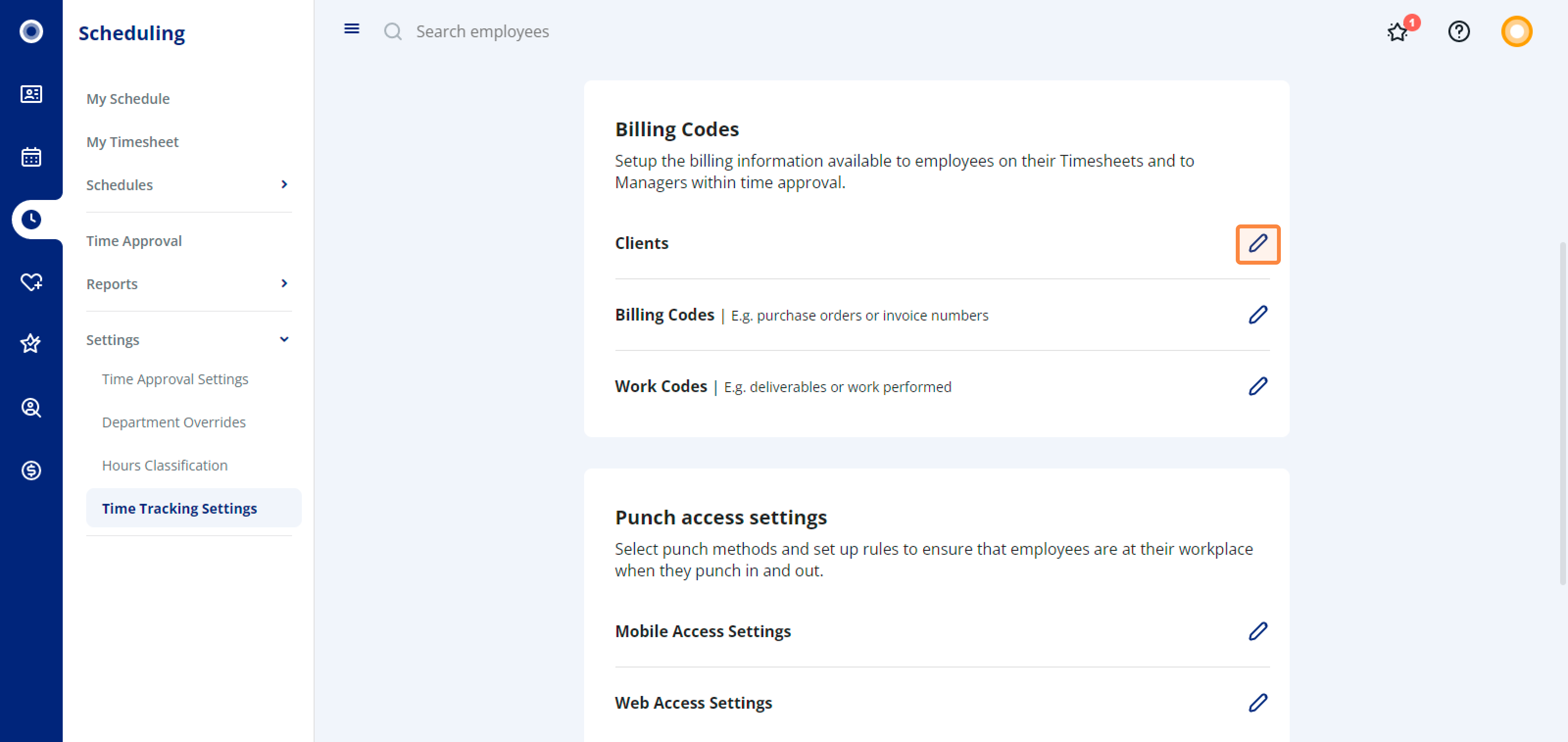The height and width of the screenshot is (742, 1568).
Task: Edit Clients with pencil icon
Action: tap(1257, 244)
